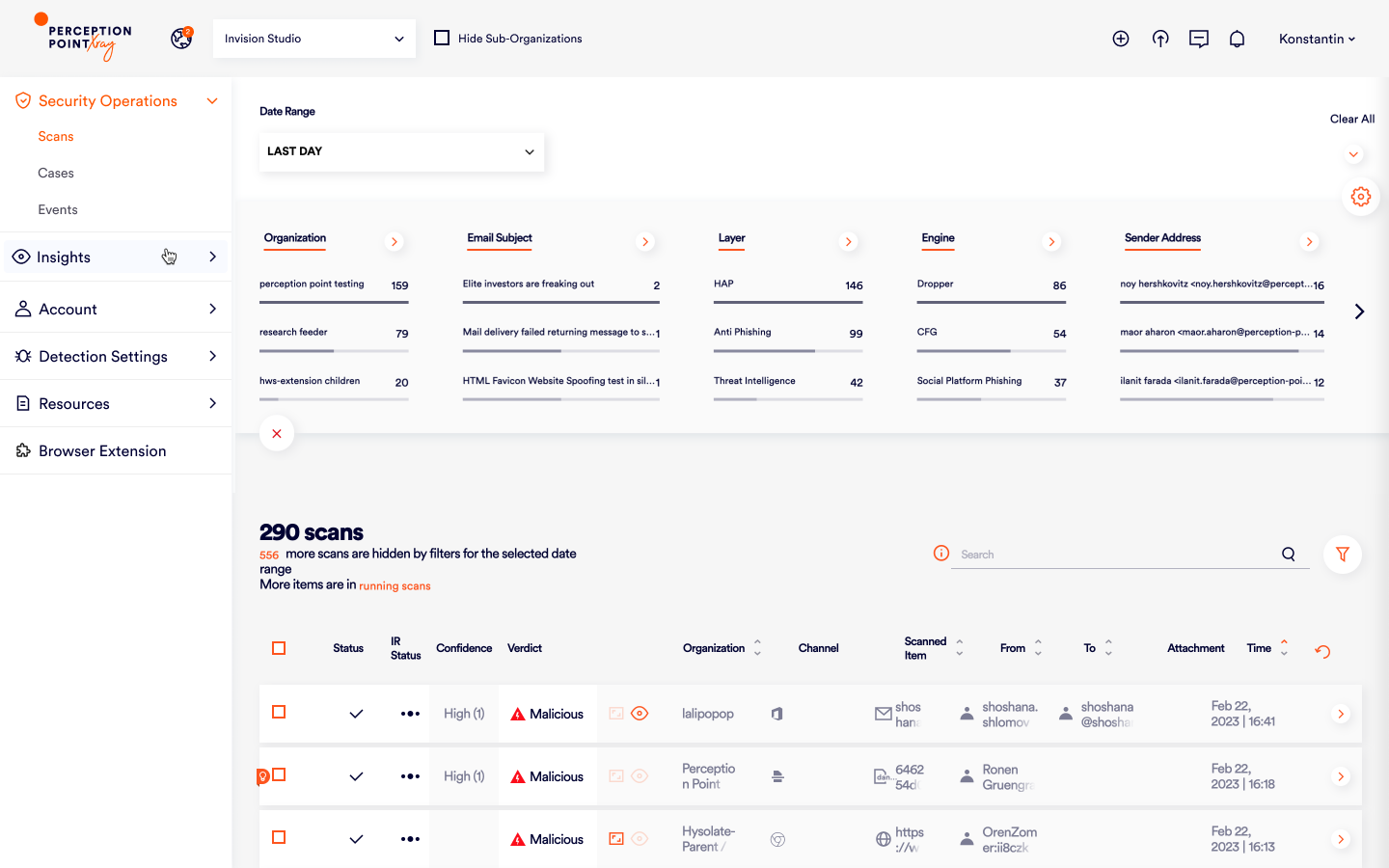Click the refresh icon above the table
1389x868 pixels.
tap(1322, 652)
